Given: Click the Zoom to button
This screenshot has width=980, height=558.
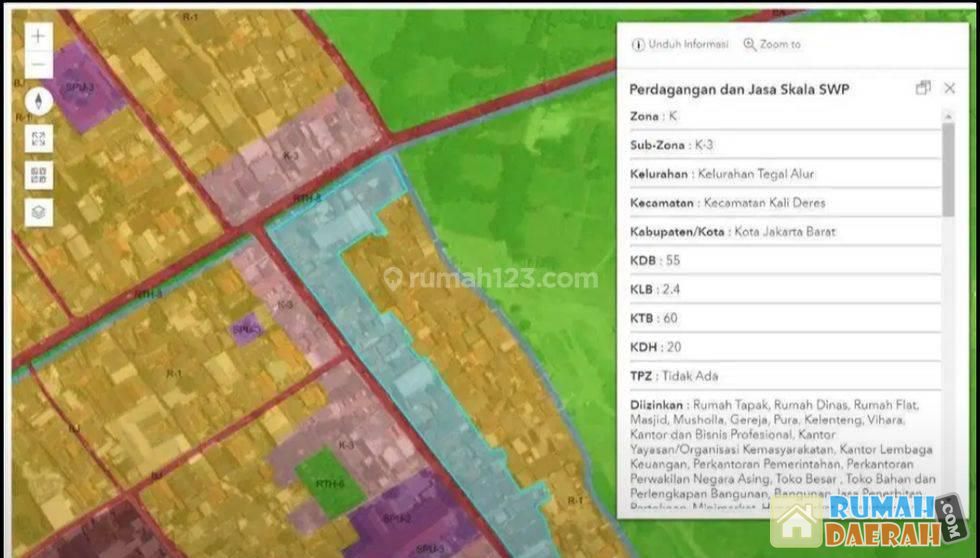Looking at the screenshot, I should pyautogui.click(x=772, y=45).
